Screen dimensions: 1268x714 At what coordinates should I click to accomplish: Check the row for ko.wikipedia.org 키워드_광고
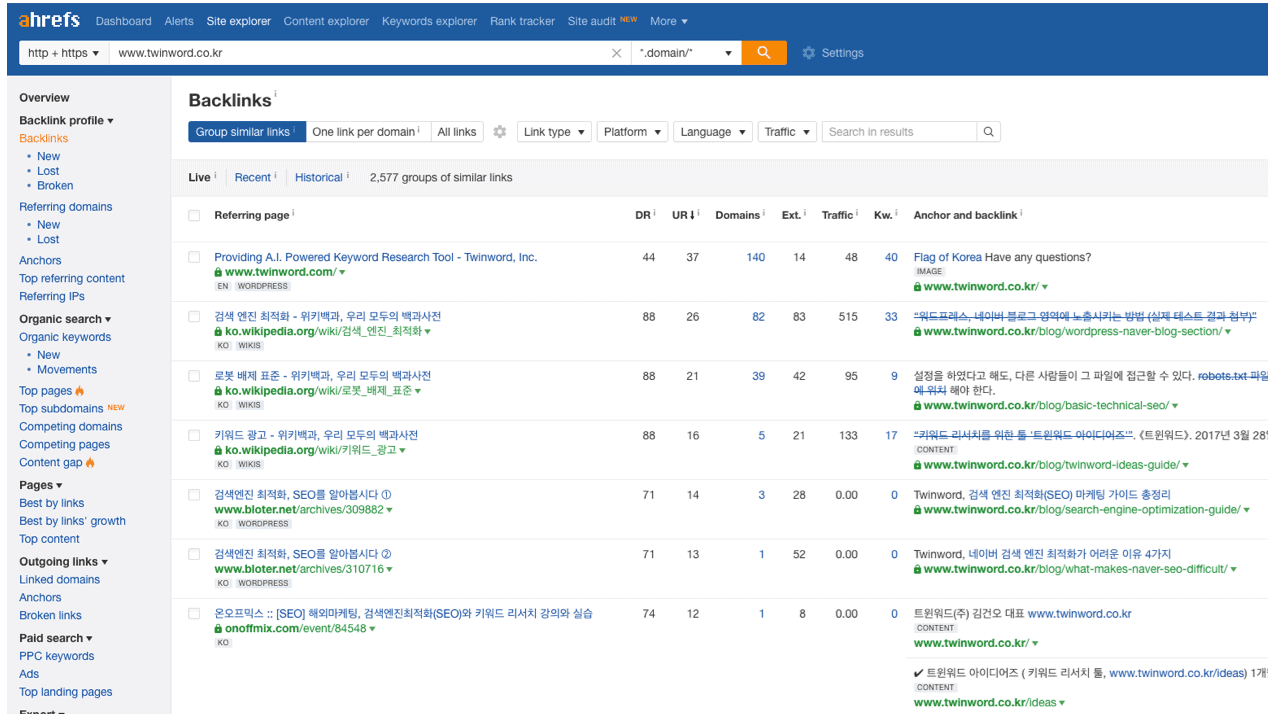point(194,435)
